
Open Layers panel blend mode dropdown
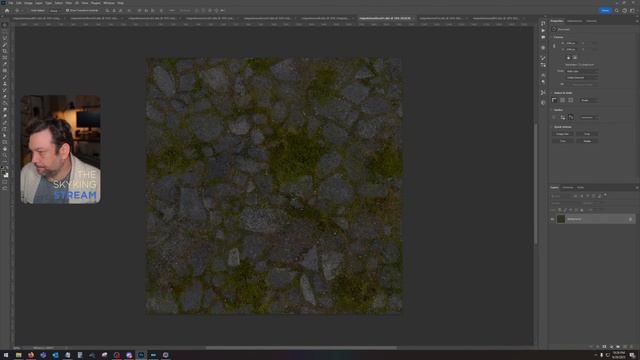coord(567,203)
